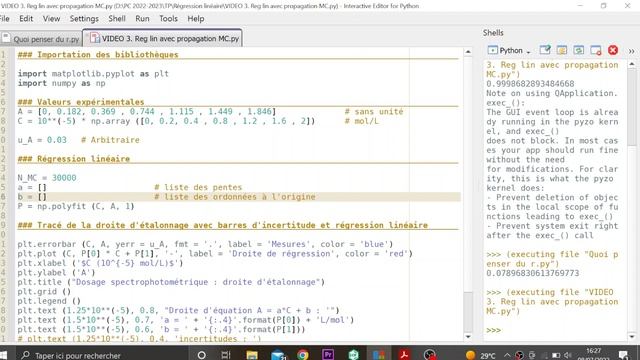Click the 'import numpy as np' line
The width and height of the screenshot is (640, 360).
point(61,83)
